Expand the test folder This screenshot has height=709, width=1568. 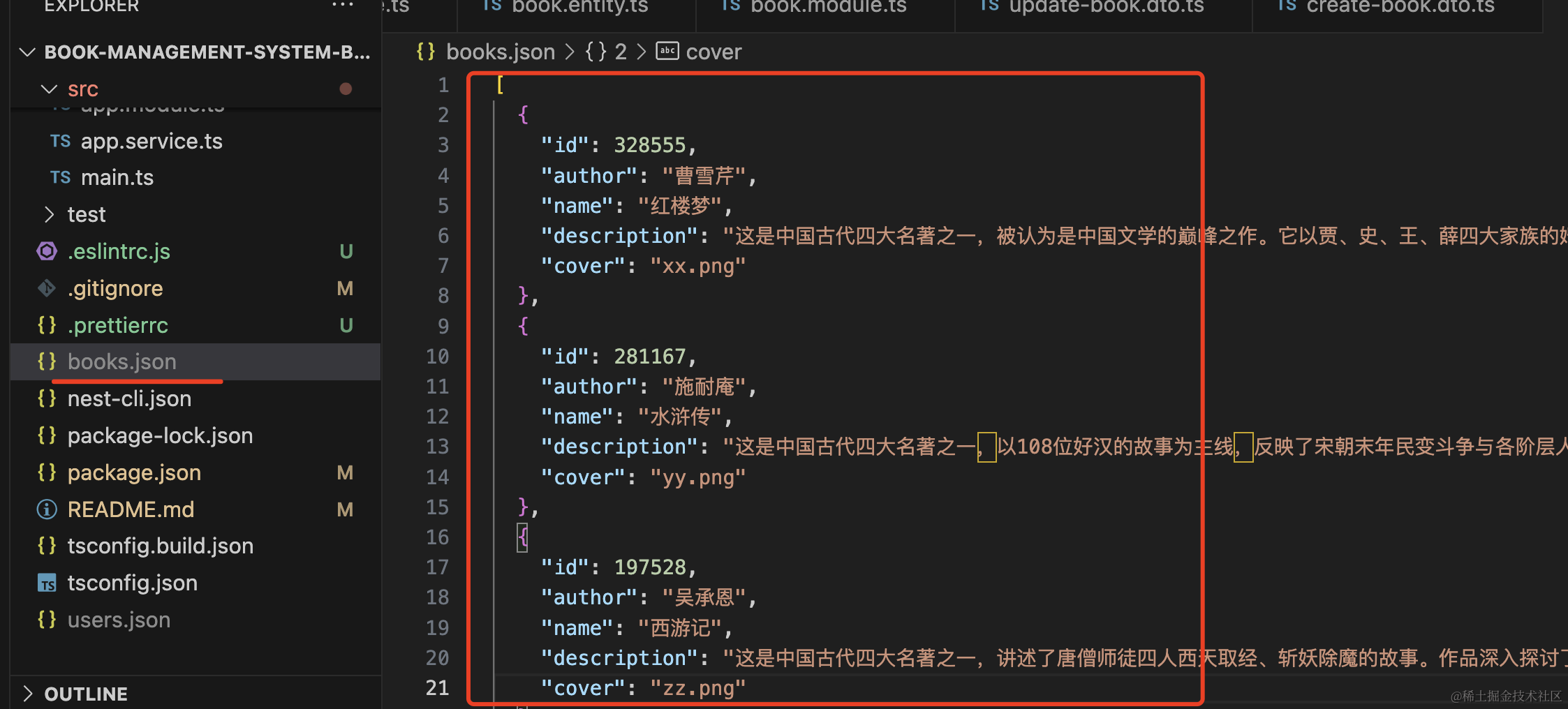point(49,214)
